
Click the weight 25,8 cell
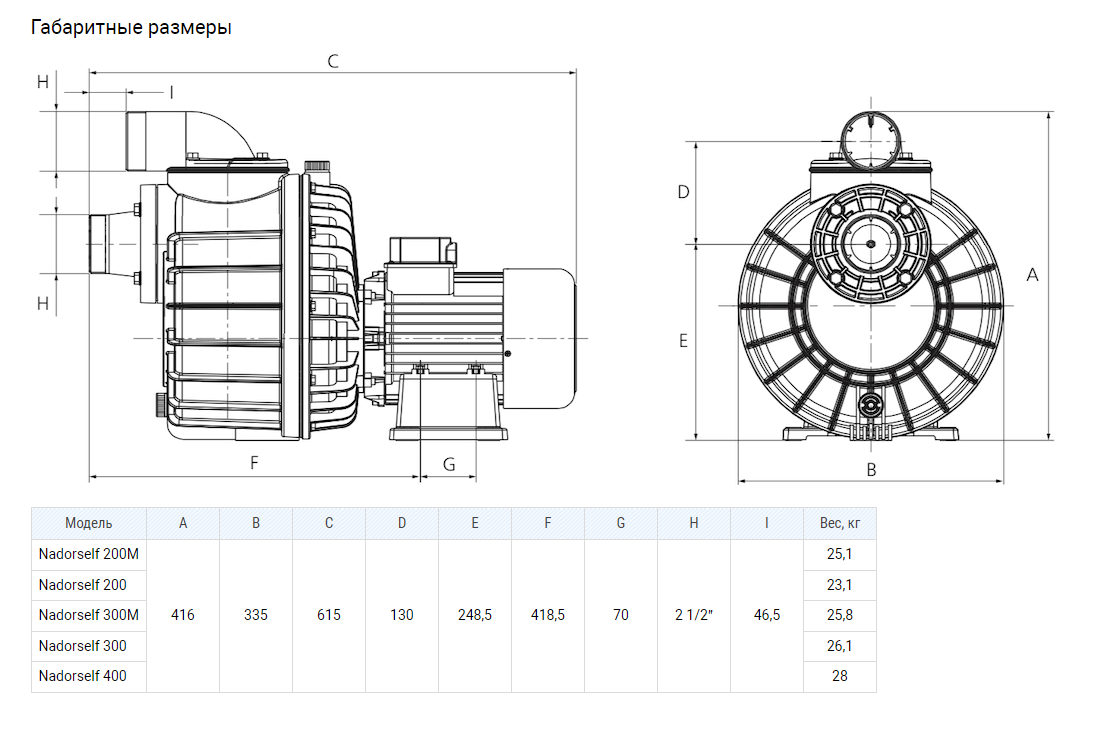[839, 614]
